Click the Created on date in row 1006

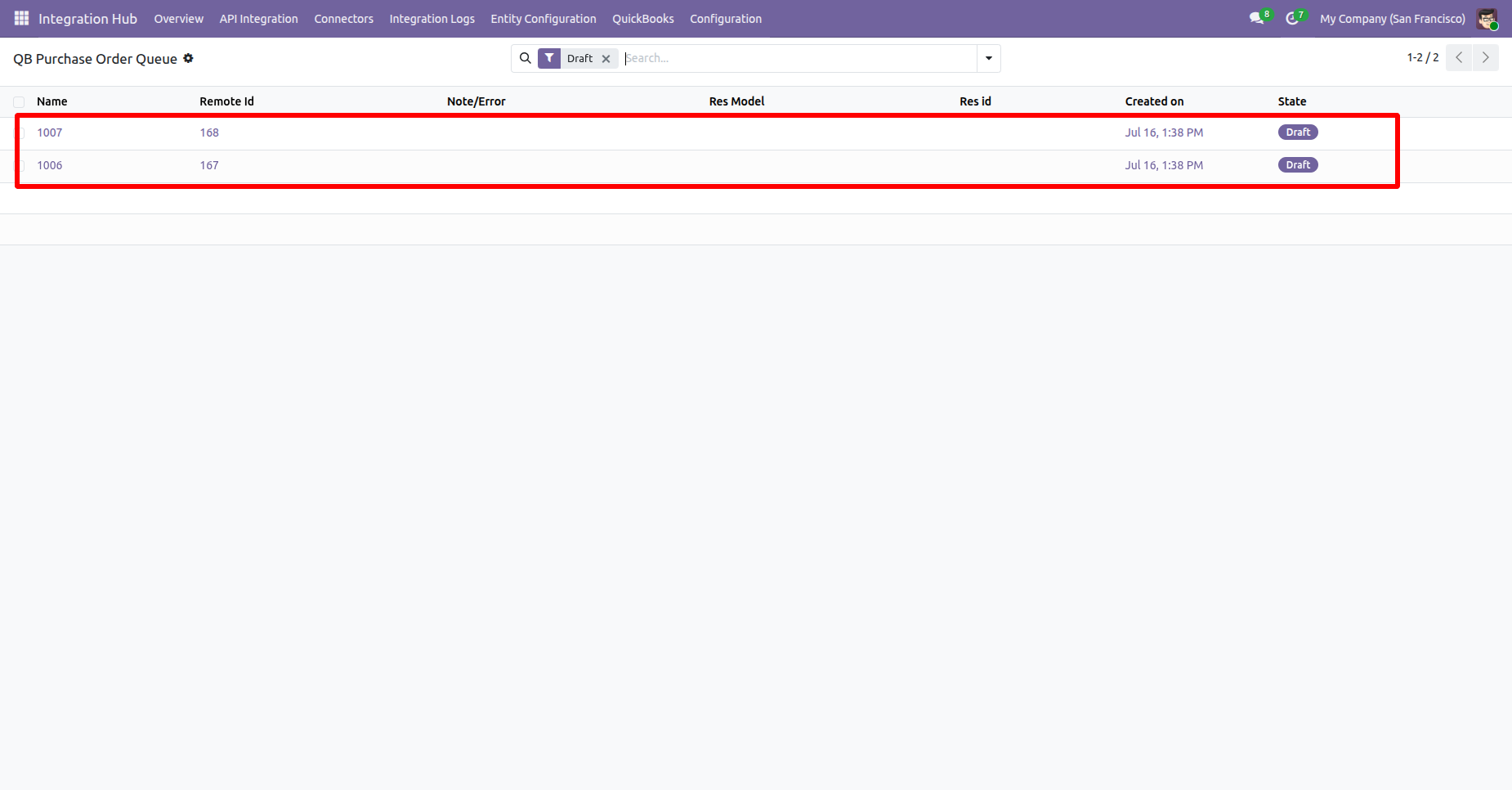[1164, 165]
